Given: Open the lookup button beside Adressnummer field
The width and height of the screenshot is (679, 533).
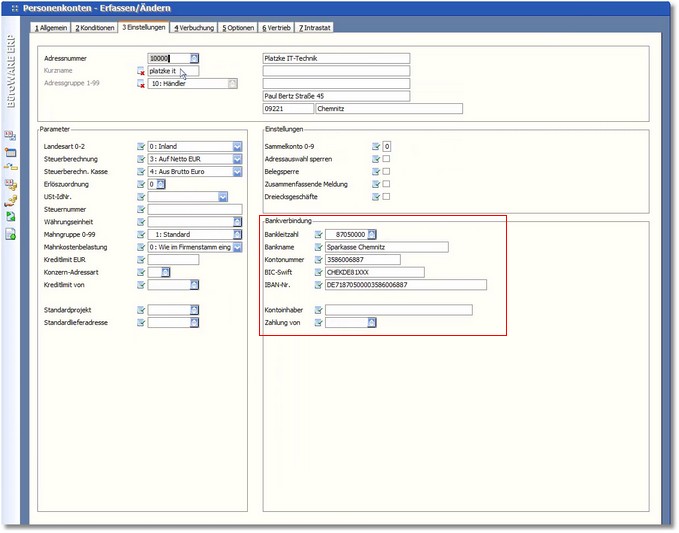Looking at the screenshot, I should click(x=194, y=59).
